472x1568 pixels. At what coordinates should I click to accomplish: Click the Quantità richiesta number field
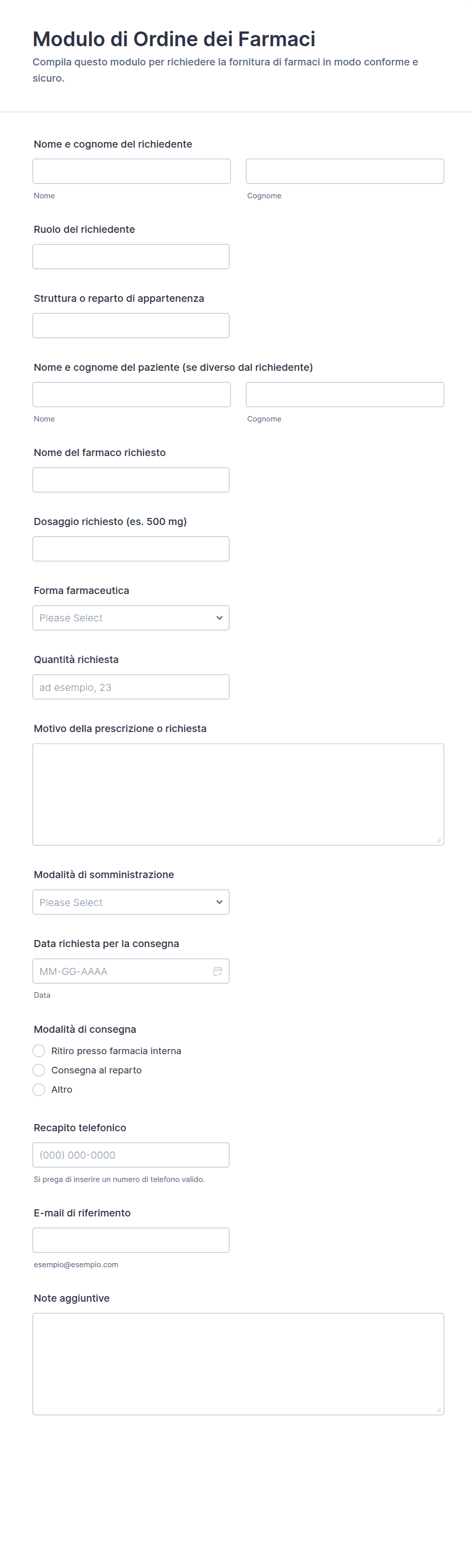click(x=130, y=687)
